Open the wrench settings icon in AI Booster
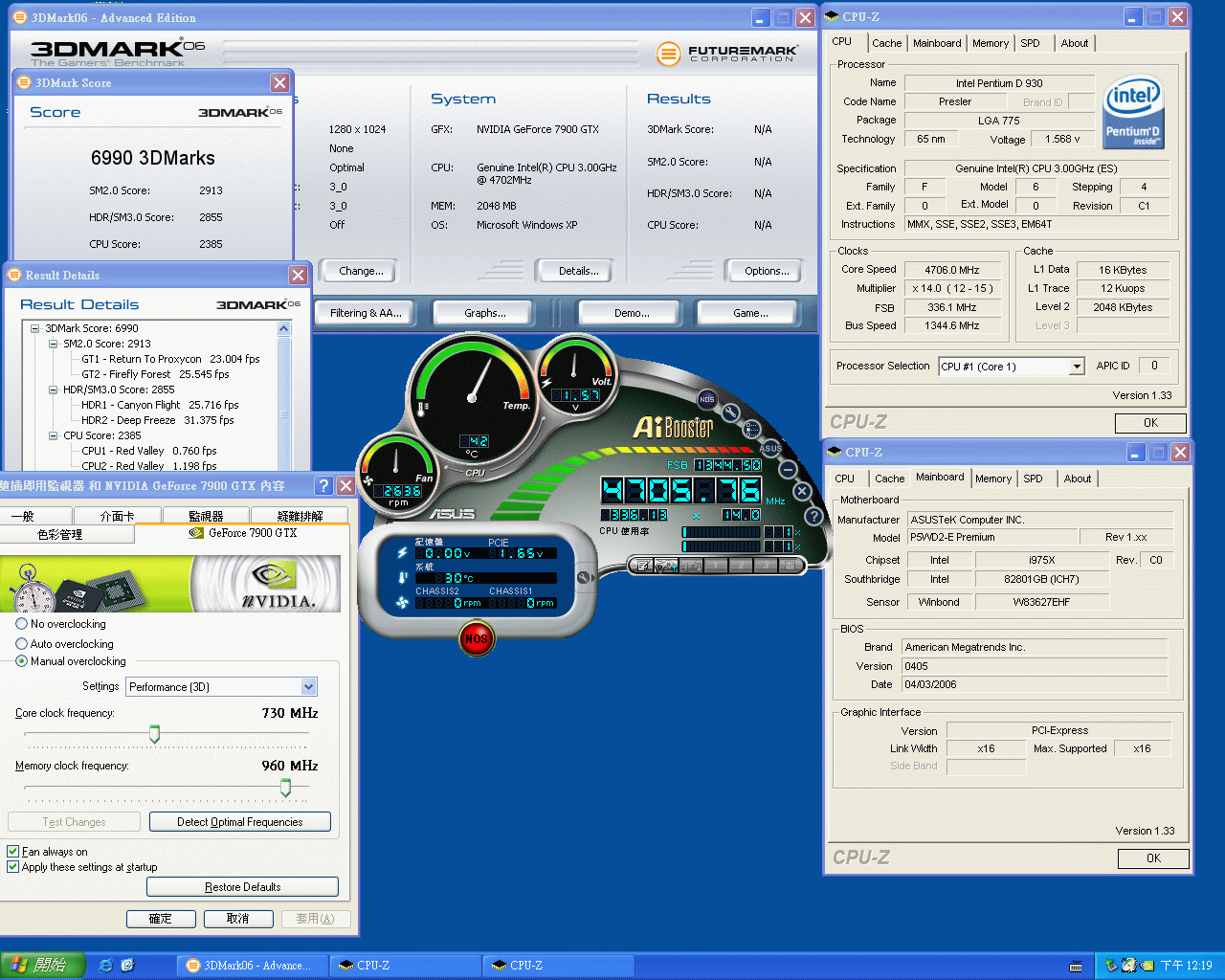The image size is (1225, 980). pyautogui.click(x=730, y=412)
